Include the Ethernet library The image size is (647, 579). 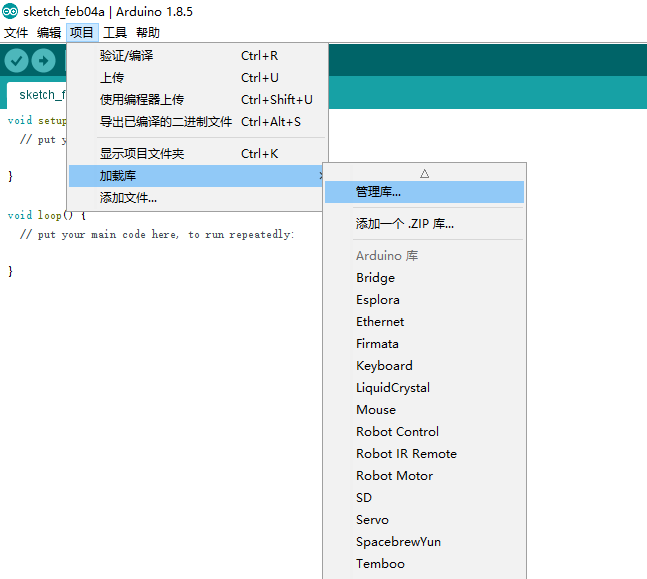424,321
